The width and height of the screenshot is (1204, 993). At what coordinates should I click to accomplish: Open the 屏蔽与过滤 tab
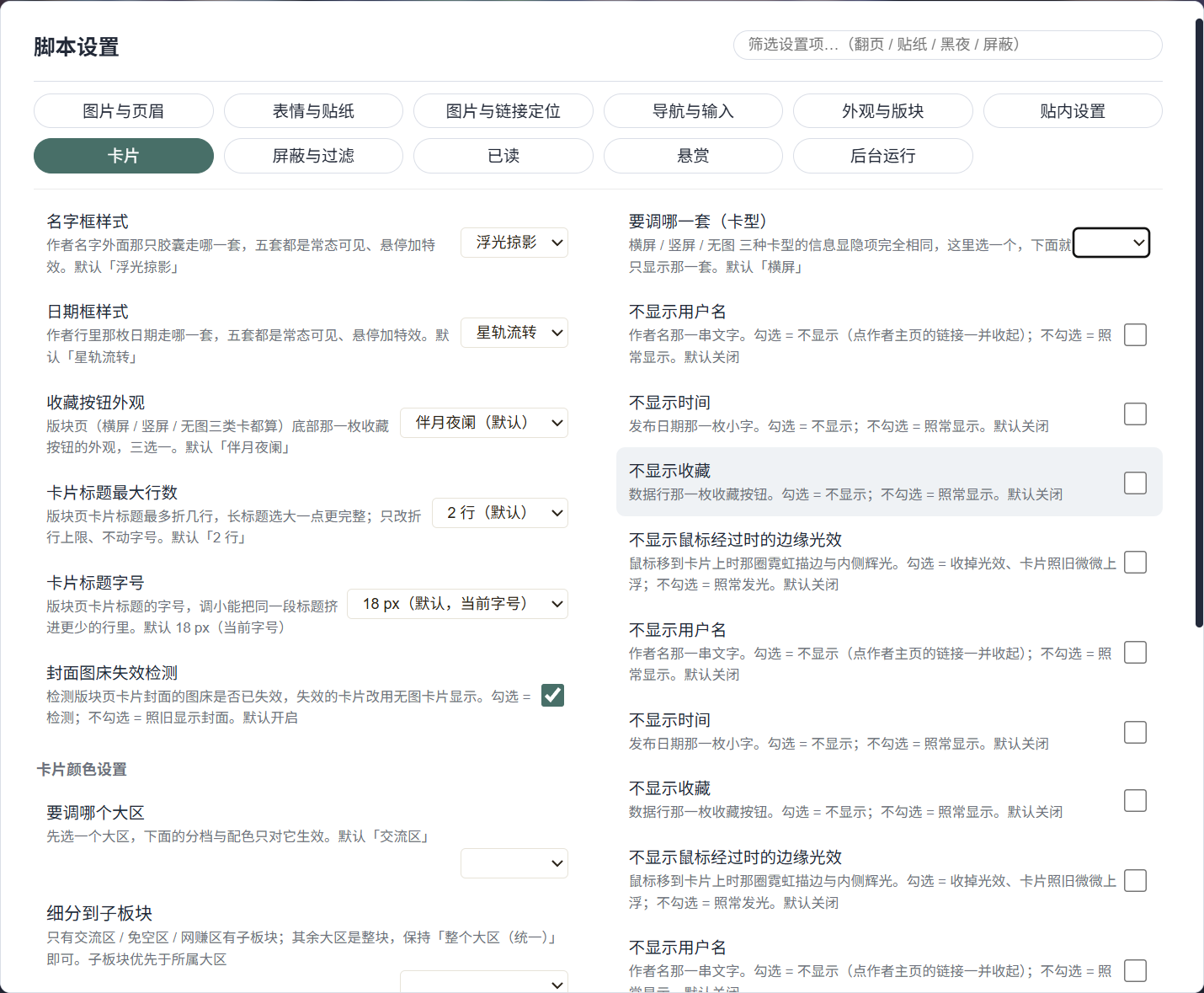313,156
